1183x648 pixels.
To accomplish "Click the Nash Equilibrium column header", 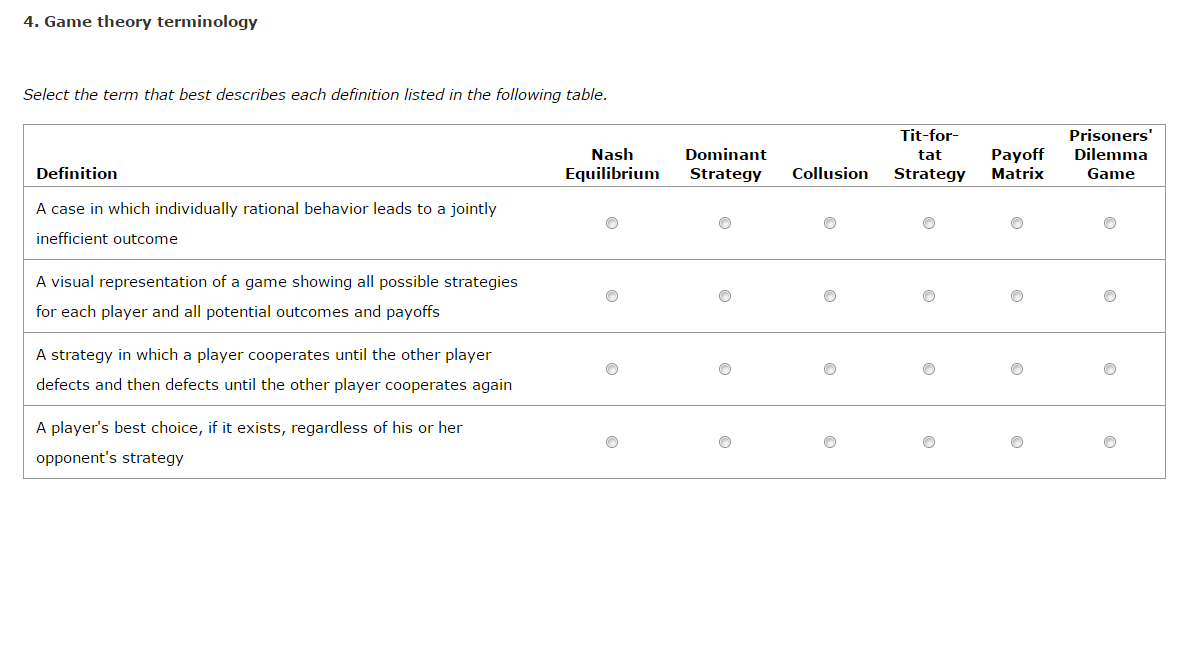I will (x=612, y=164).
